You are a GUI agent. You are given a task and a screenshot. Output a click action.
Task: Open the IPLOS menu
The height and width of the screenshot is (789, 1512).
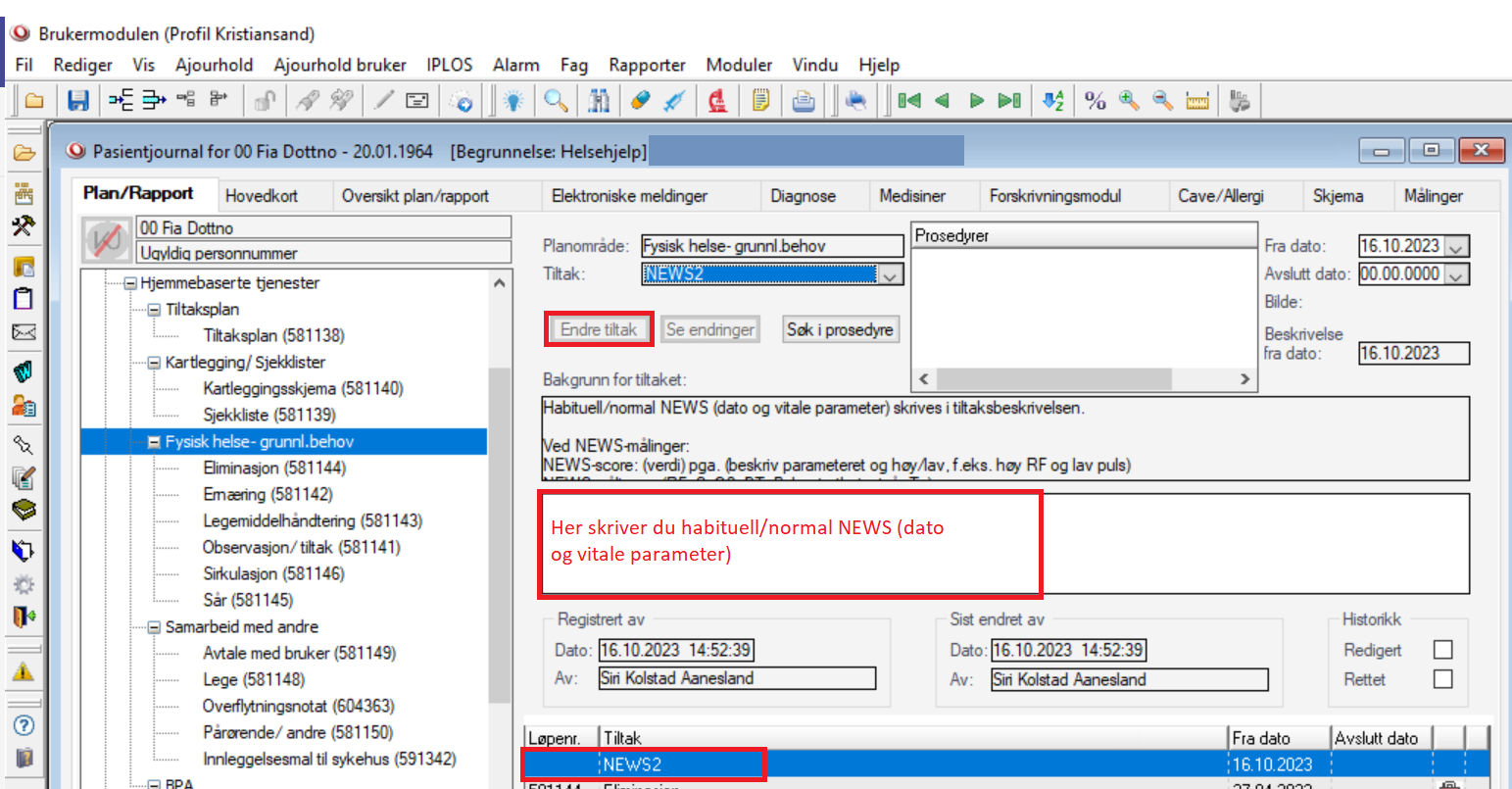pos(450,65)
